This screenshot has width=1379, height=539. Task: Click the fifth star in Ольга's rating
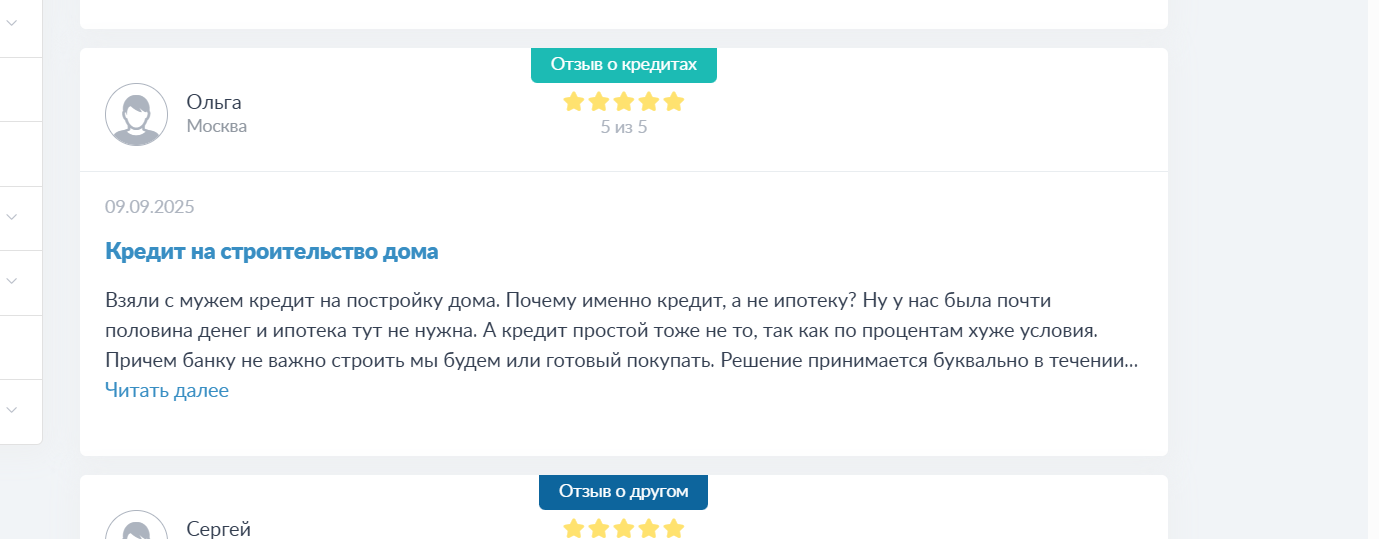[674, 101]
